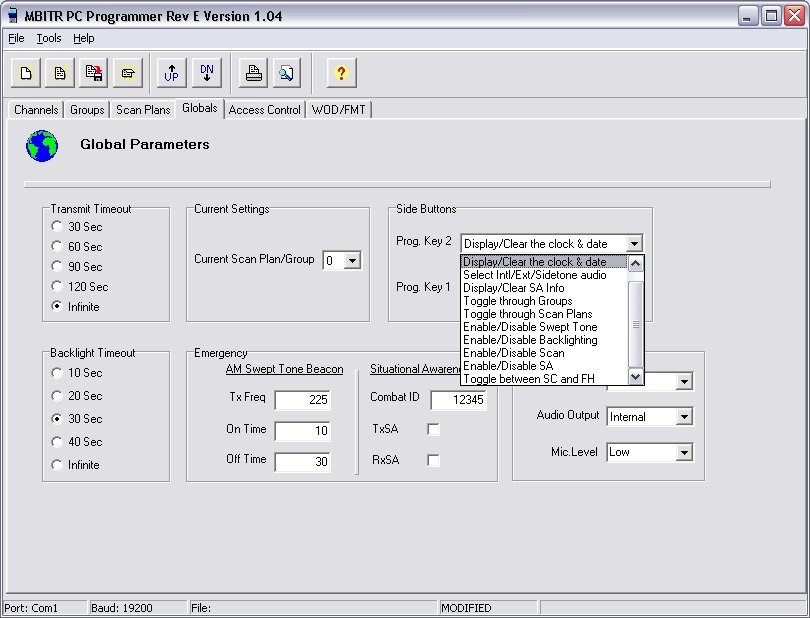Click the Tx Freq input field
The height and width of the screenshot is (618, 810).
pyautogui.click(x=302, y=400)
